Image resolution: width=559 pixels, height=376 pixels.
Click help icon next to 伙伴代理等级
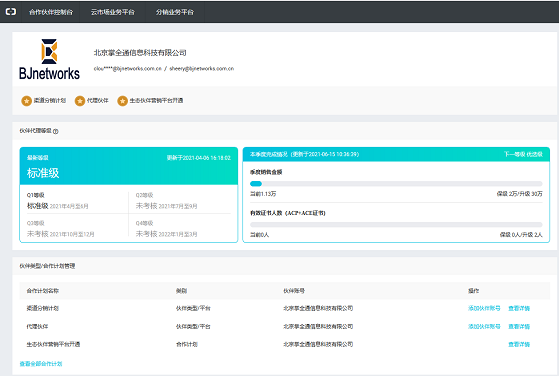pos(56,131)
